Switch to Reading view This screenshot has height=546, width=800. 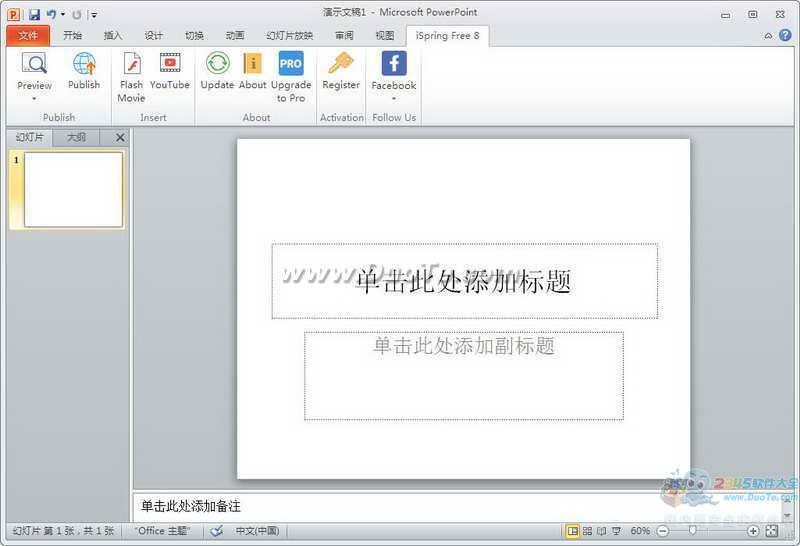click(602, 531)
